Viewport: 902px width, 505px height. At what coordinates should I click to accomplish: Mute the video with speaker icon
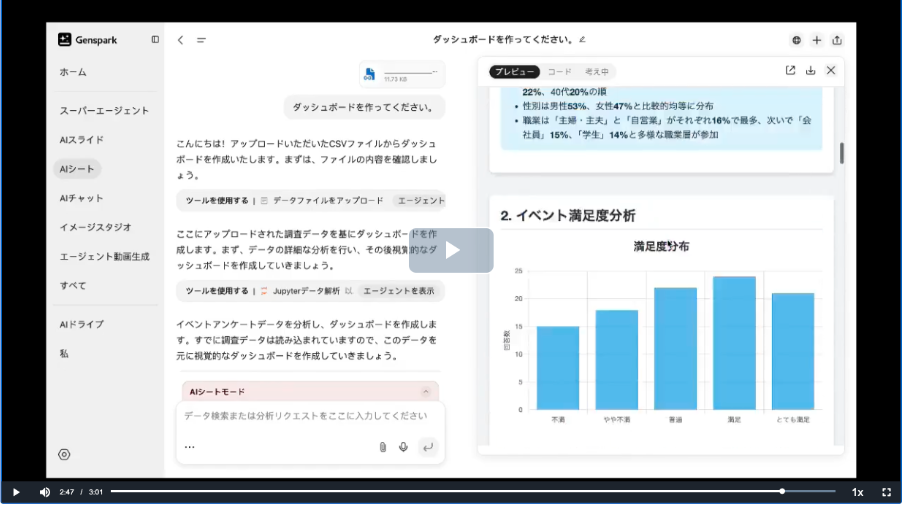pos(44,492)
